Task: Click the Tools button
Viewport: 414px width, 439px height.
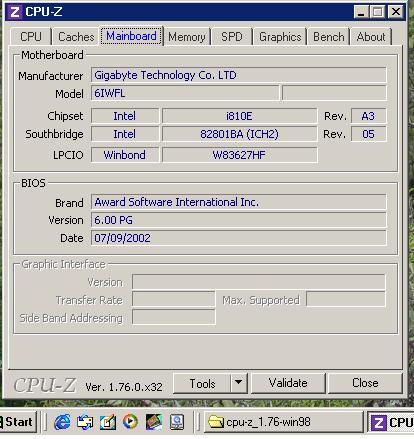Action: 202,383
